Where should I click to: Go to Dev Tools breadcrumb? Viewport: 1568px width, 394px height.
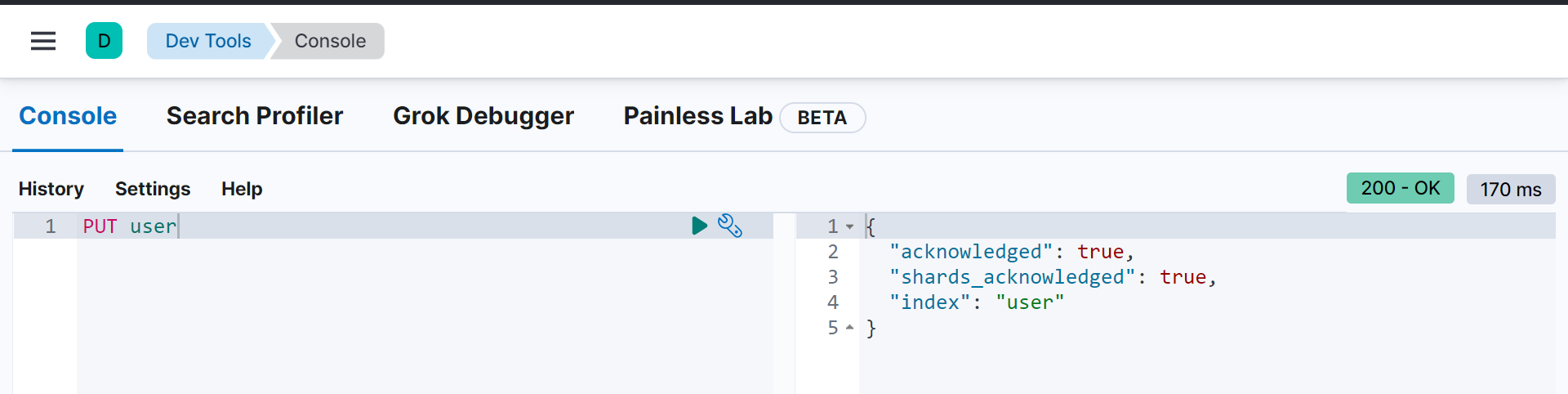point(207,41)
